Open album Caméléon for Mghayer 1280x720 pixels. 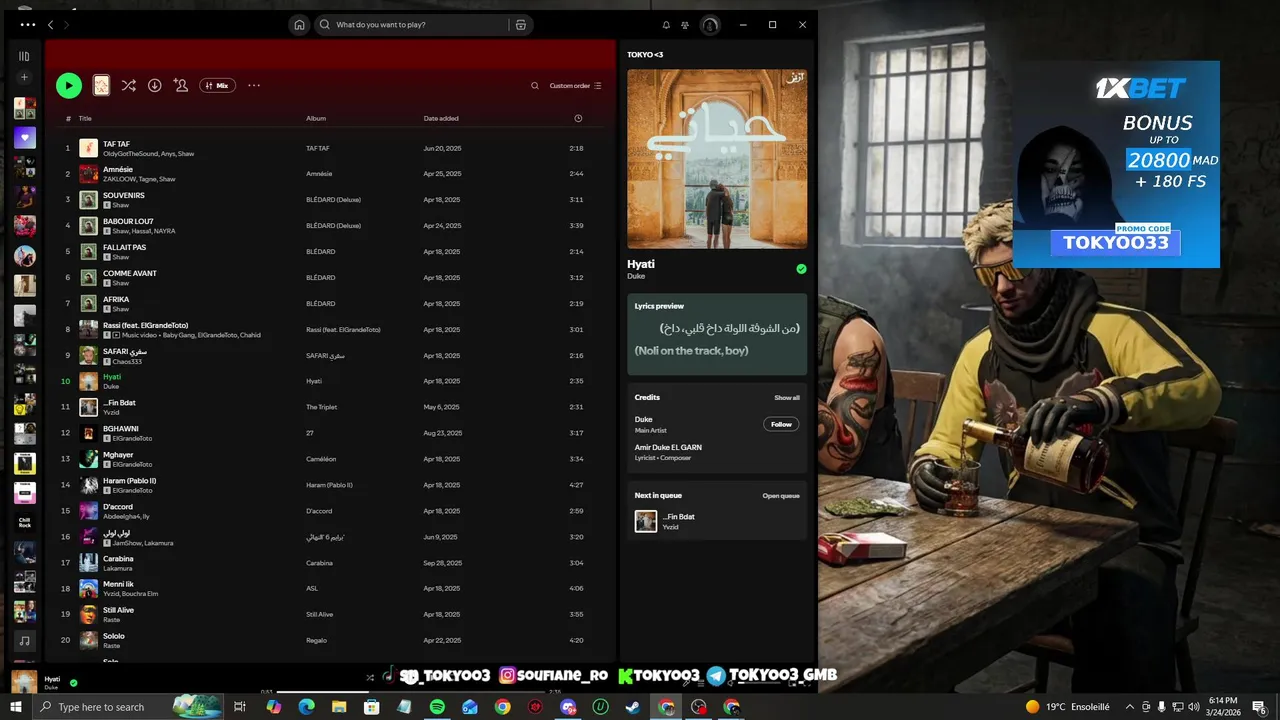click(320, 459)
